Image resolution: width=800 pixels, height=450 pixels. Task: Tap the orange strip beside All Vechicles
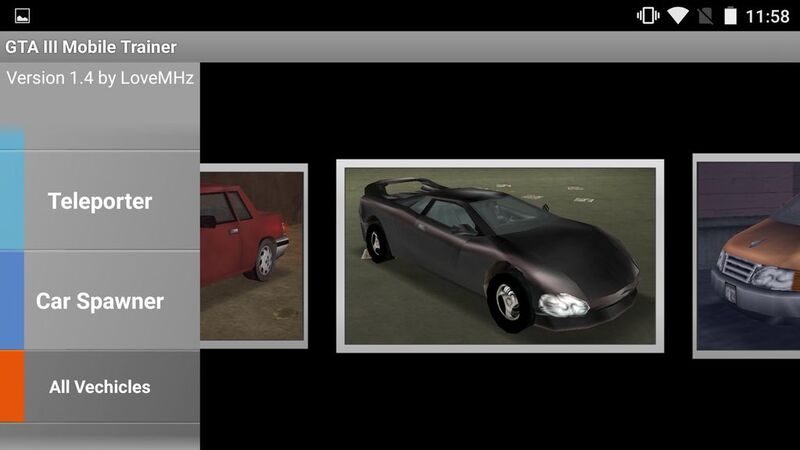point(12,387)
